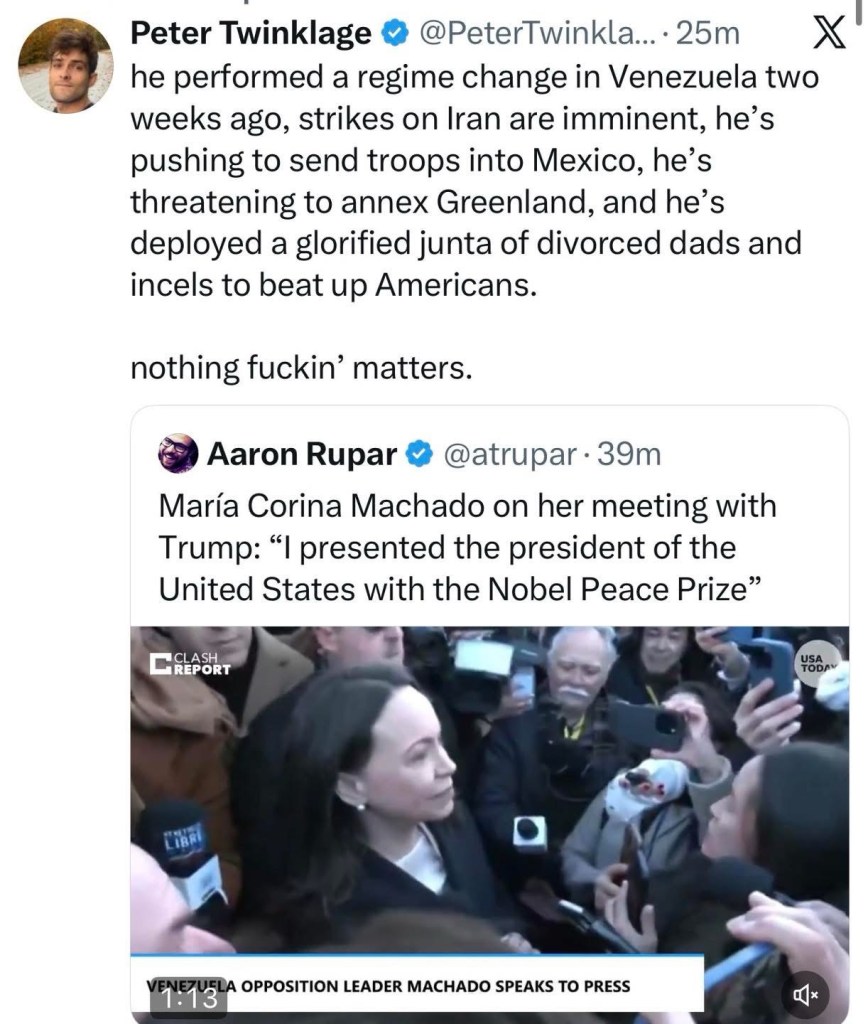The width and height of the screenshot is (868, 1024).
Task: Click the 39m quoted tweet timestamp
Action: 628,455
